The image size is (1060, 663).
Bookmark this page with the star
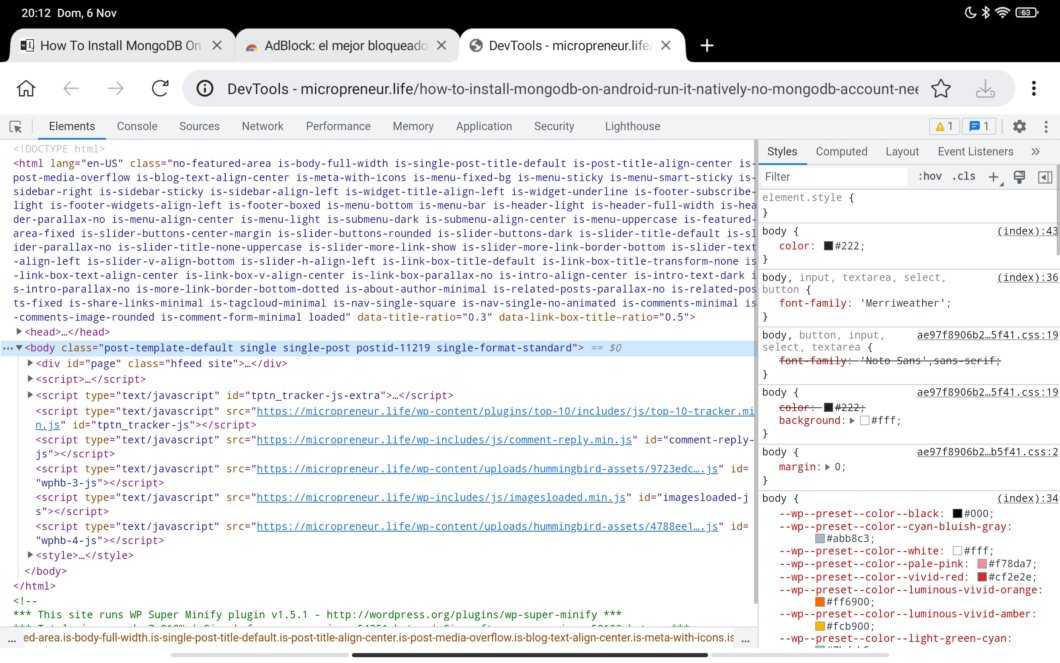(940, 88)
